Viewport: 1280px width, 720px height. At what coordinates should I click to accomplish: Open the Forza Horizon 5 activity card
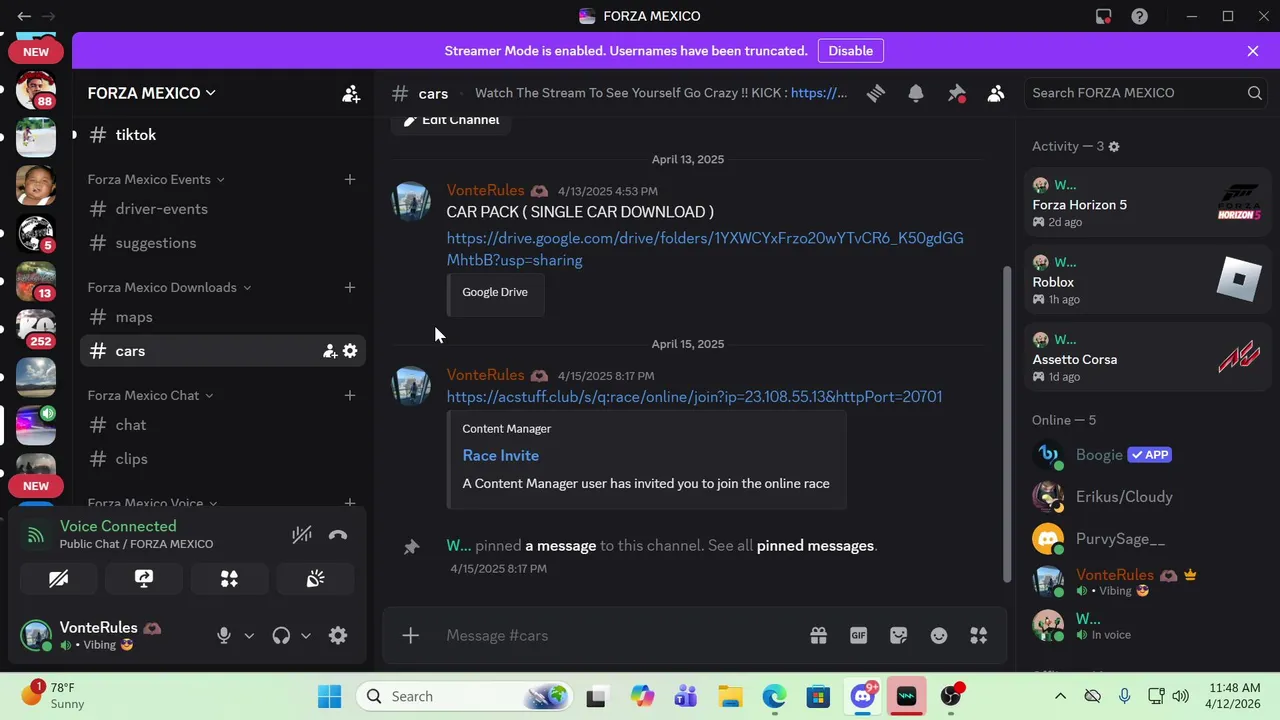coord(1147,204)
